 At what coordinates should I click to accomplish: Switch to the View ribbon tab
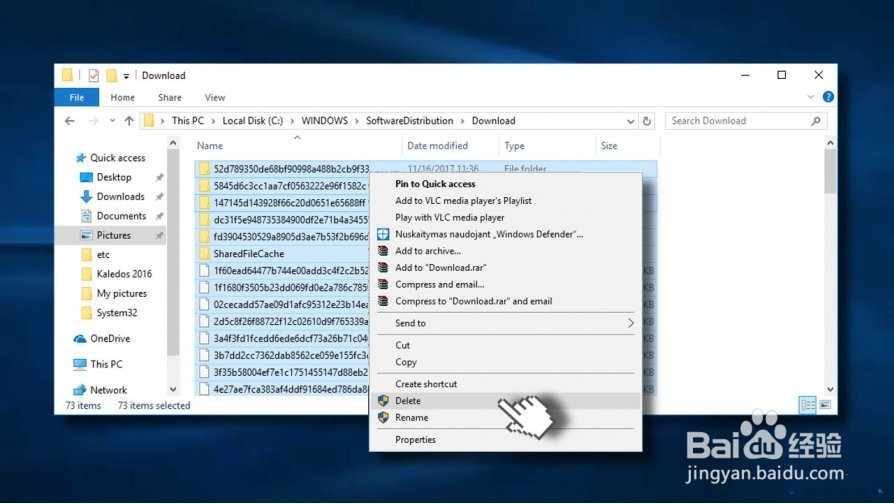tap(215, 97)
